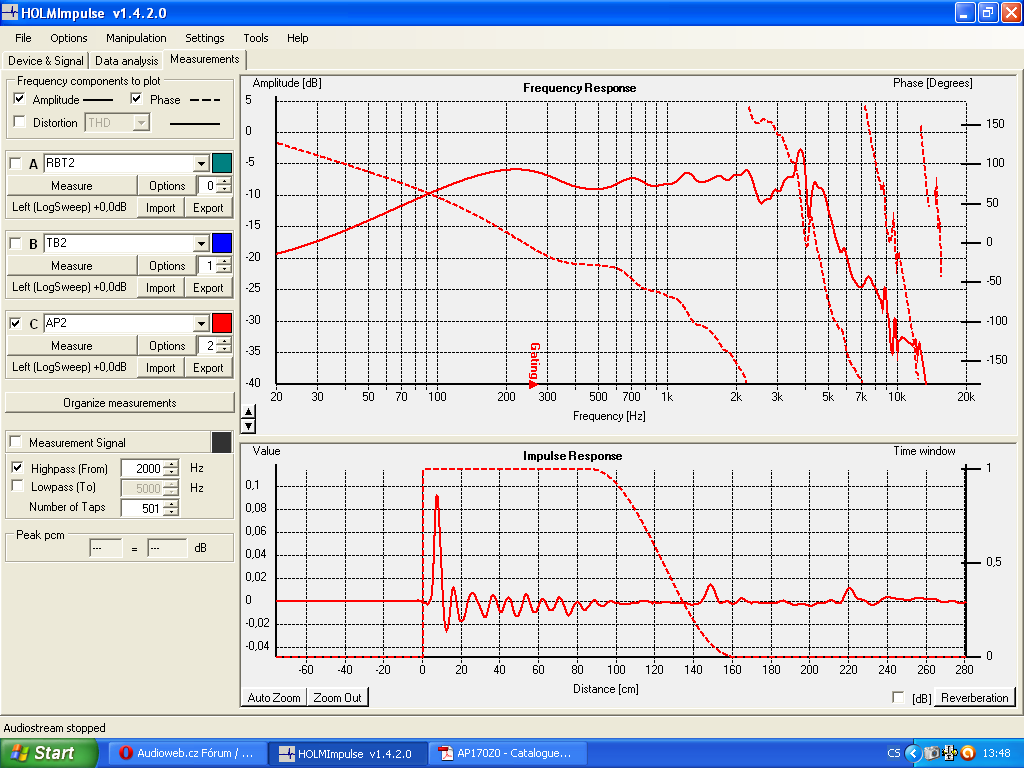
Task: Click Export button for slot C
Action: click(x=208, y=367)
